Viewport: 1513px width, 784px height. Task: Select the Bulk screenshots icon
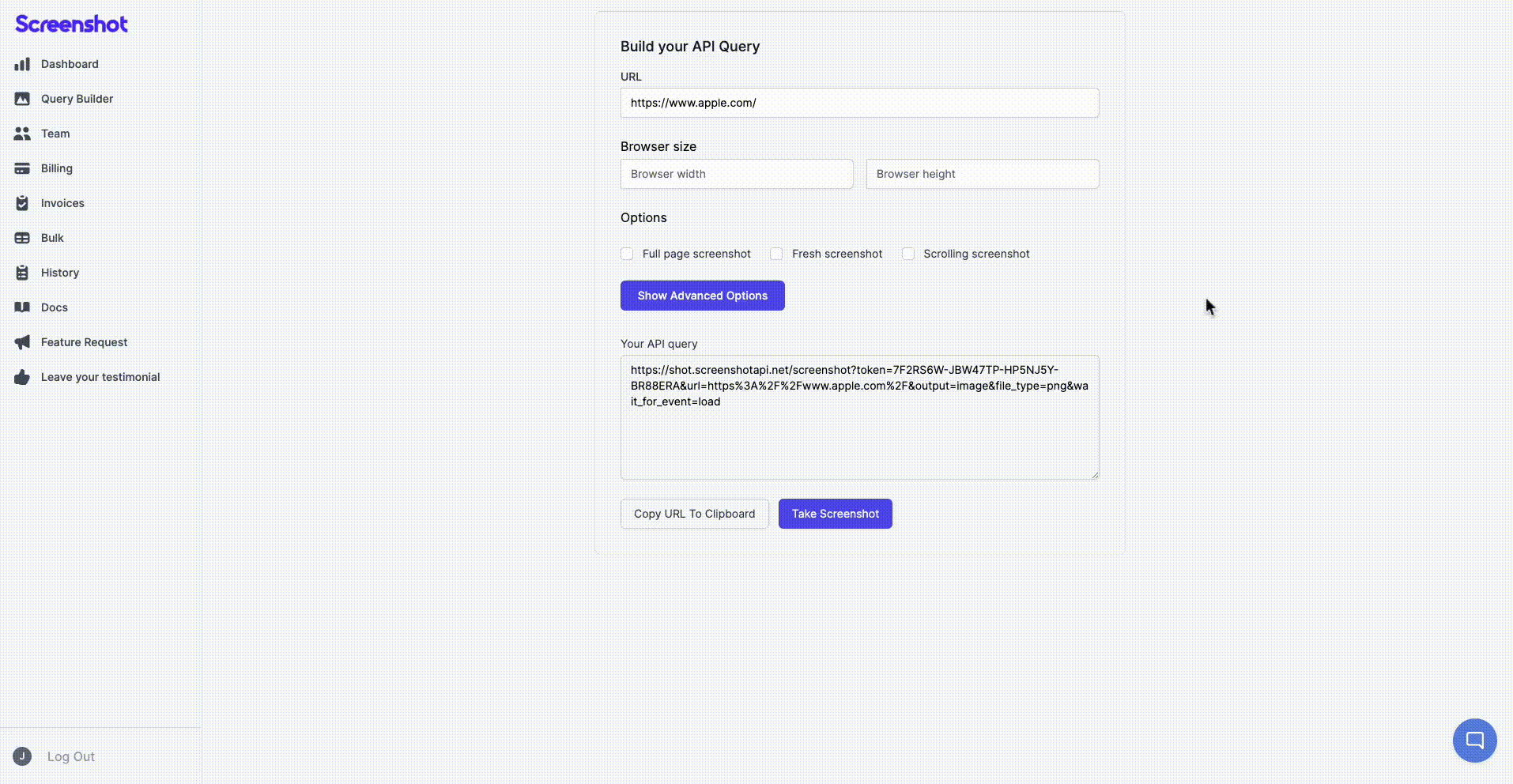coord(22,238)
